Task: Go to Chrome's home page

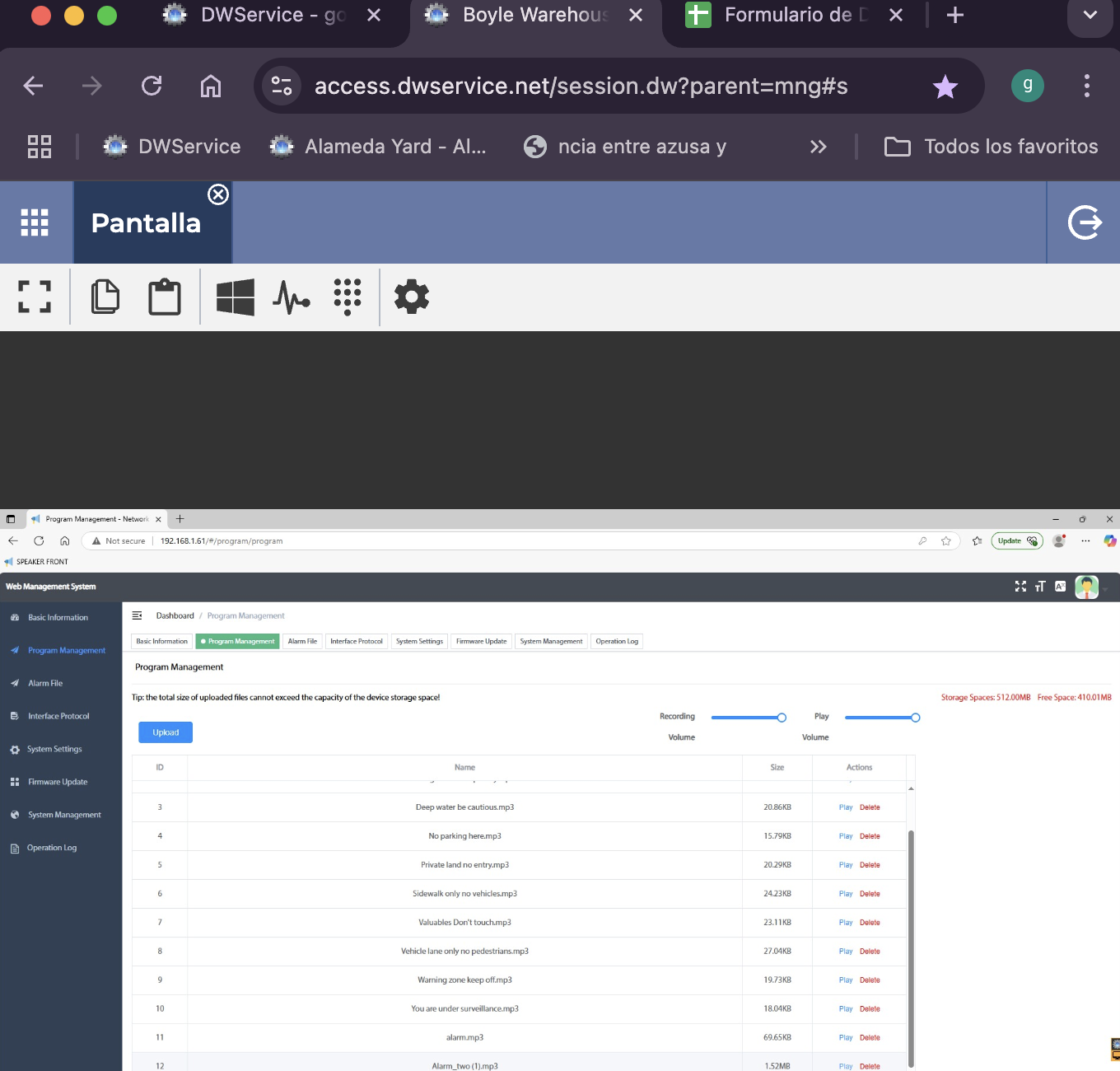Action: (211, 86)
